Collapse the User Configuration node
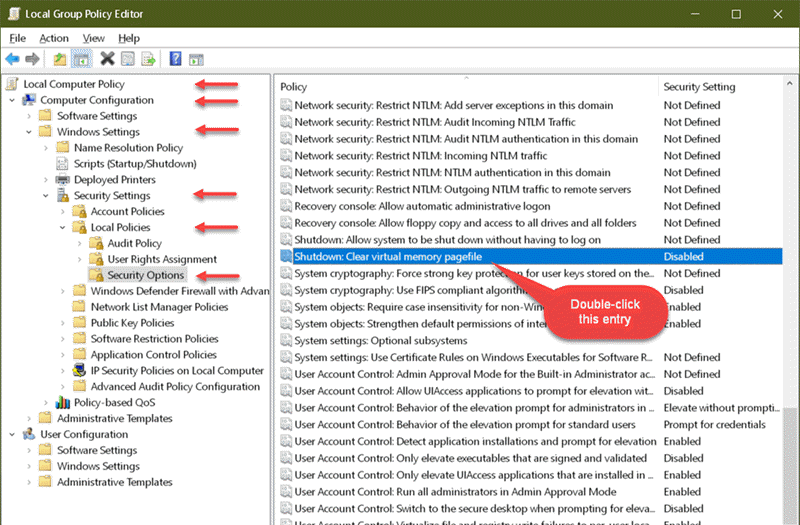The width and height of the screenshot is (800, 525). point(12,435)
